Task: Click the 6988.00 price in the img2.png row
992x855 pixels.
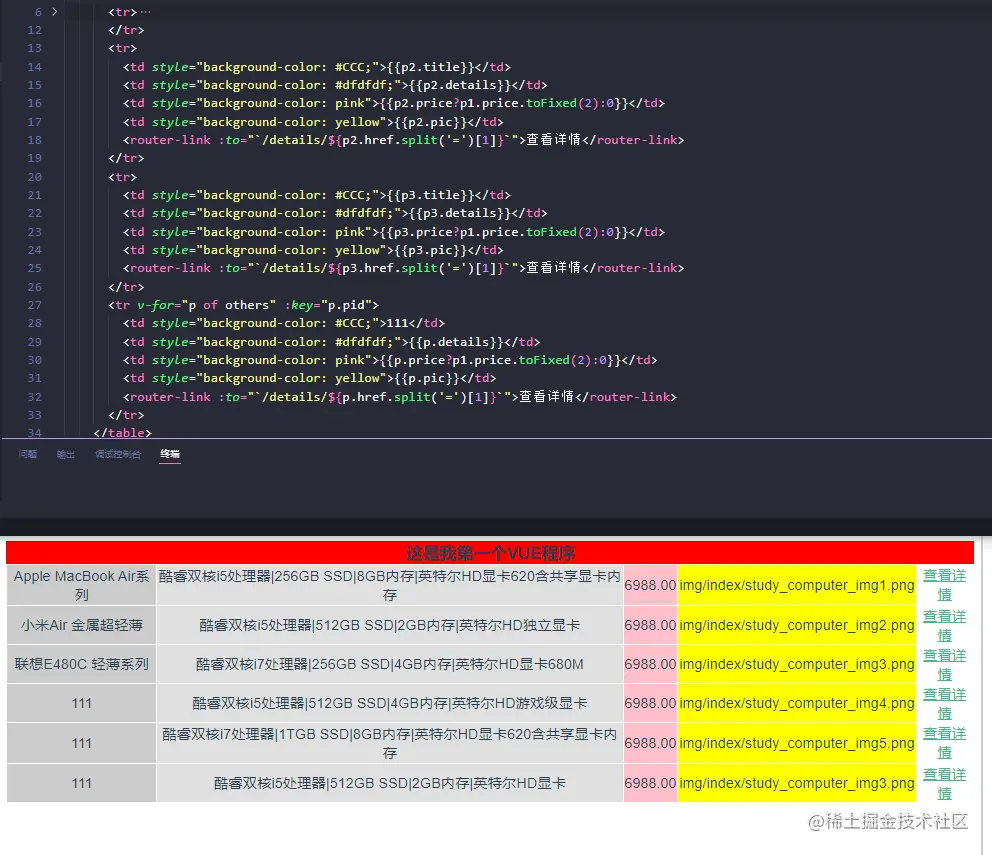Action: point(650,625)
